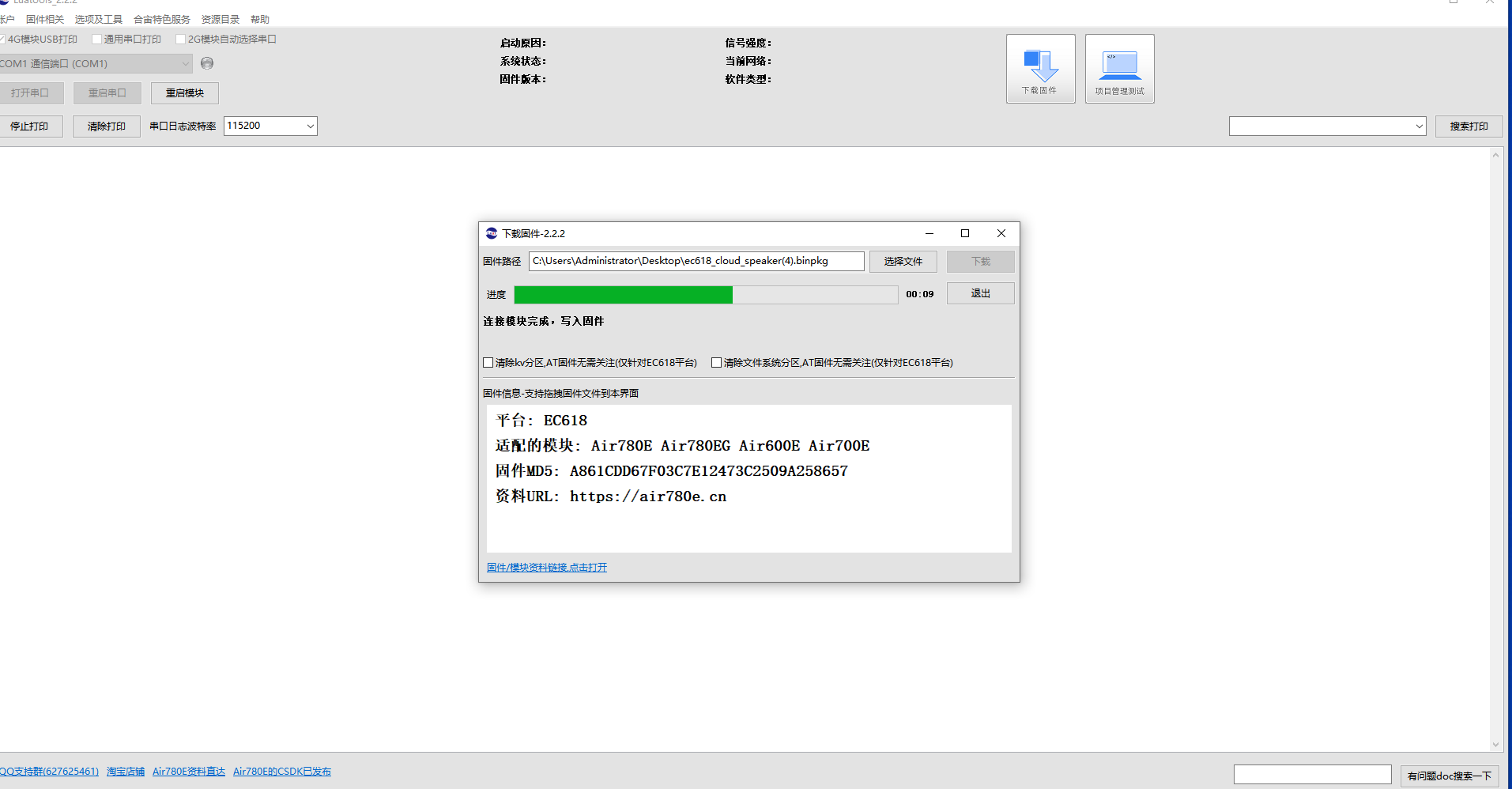Click the 固件路径 file path field
Image resolution: width=1512 pixels, height=789 pixels.
pyautogui.click(x=696, y=261)
